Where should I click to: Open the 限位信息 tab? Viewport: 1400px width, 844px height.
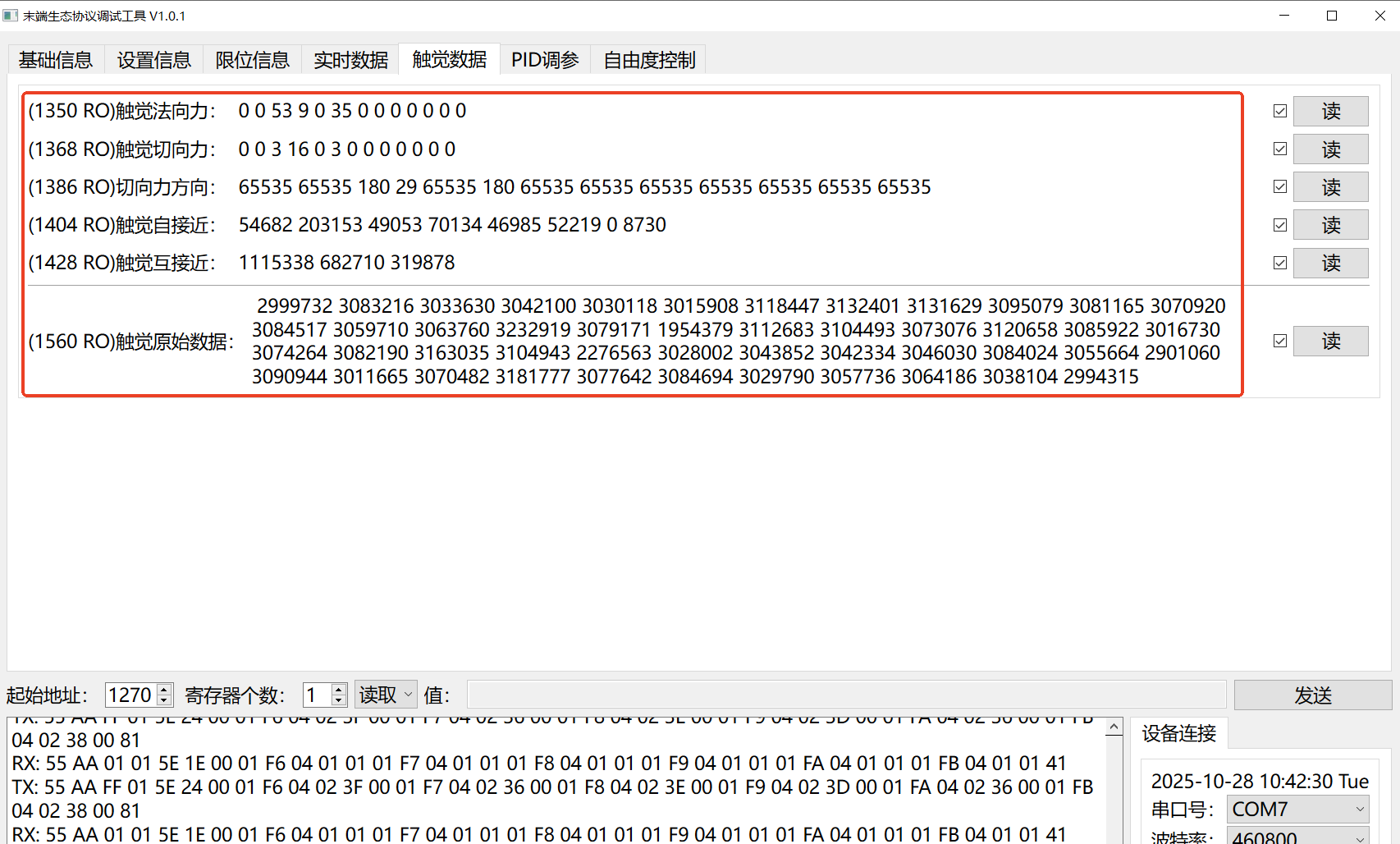tap(251, 58)
